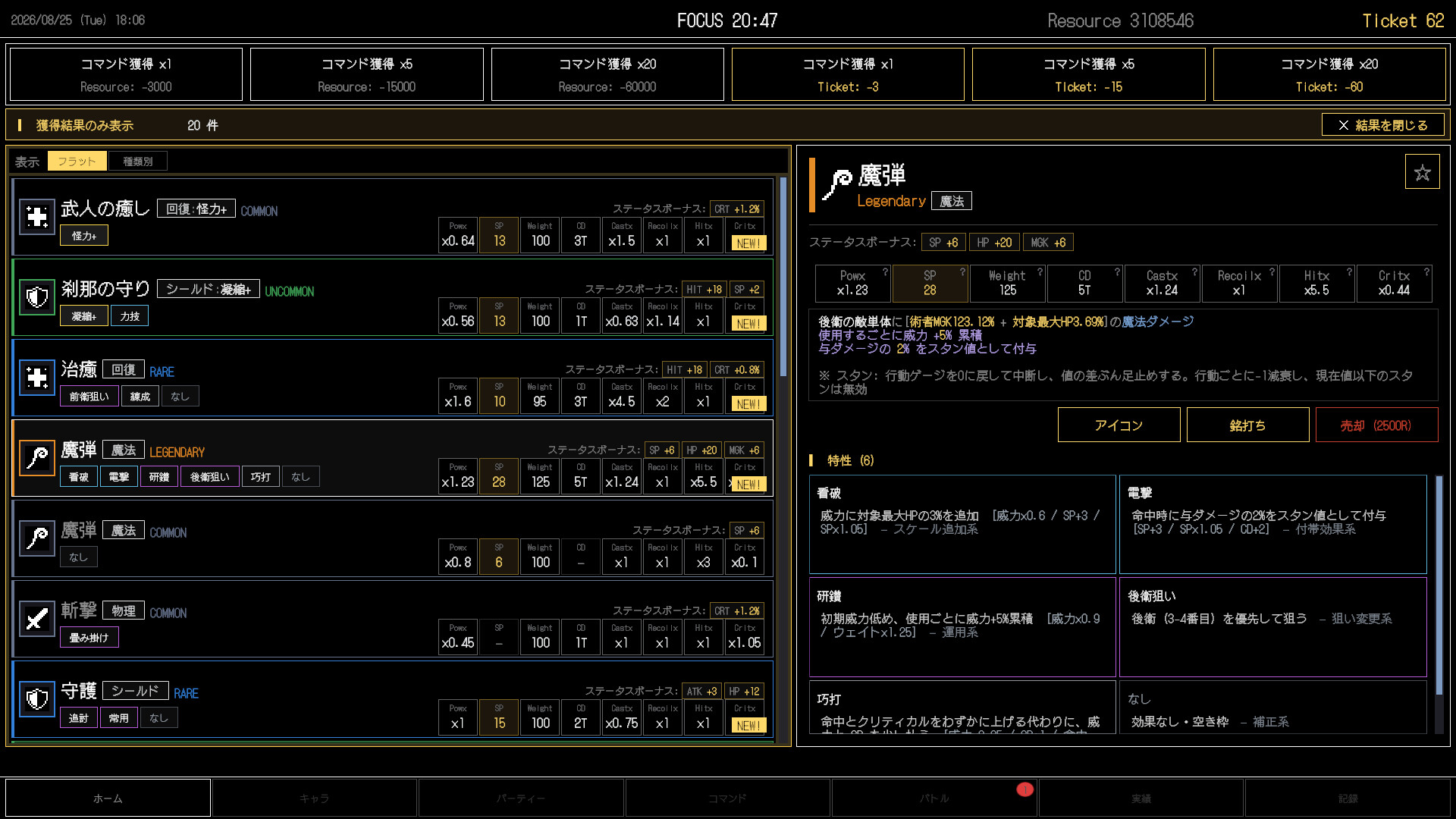
Task: Open the ホーム tab
Action: (108, 798)
